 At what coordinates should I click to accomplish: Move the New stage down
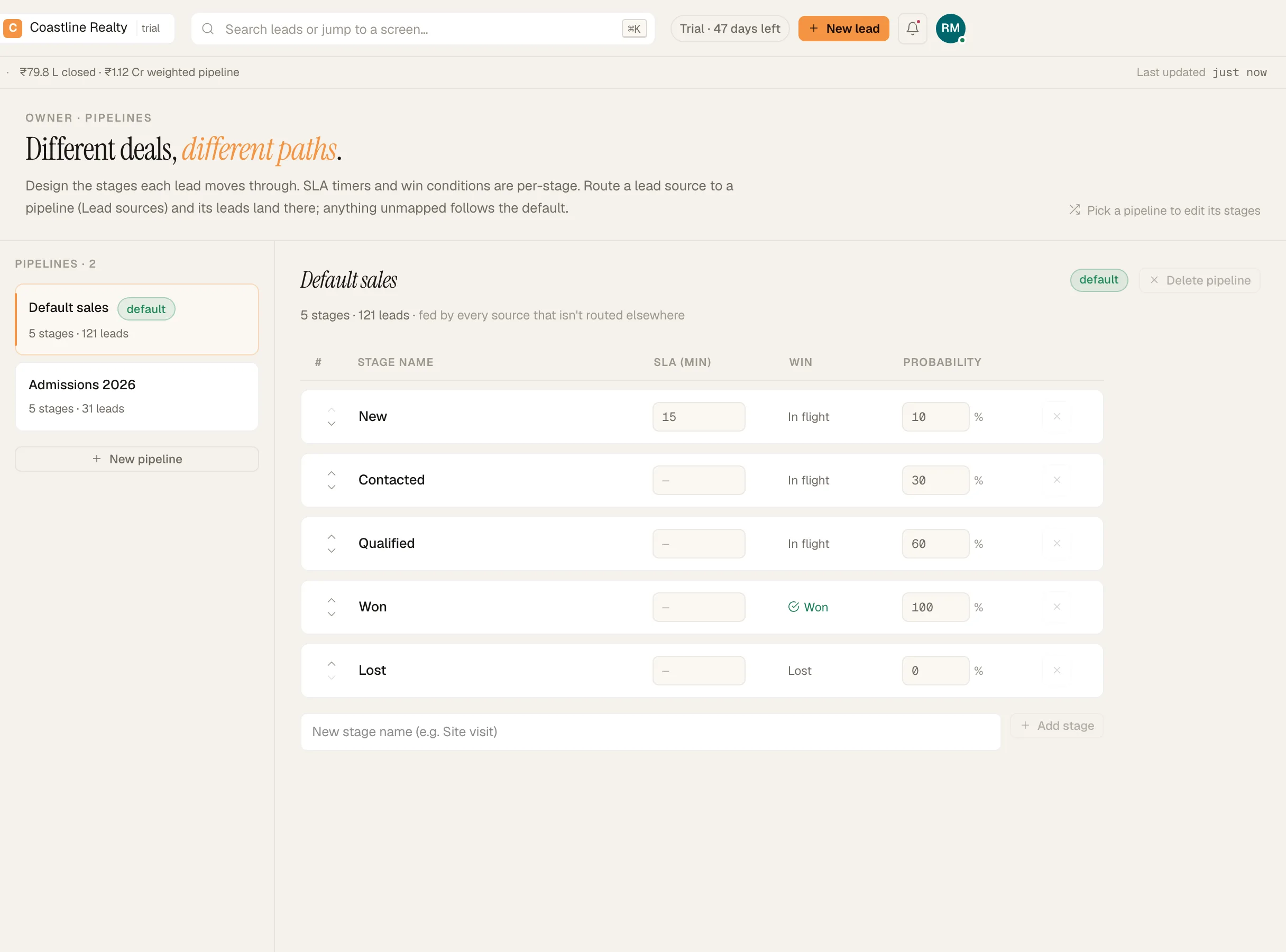[332, 424]
